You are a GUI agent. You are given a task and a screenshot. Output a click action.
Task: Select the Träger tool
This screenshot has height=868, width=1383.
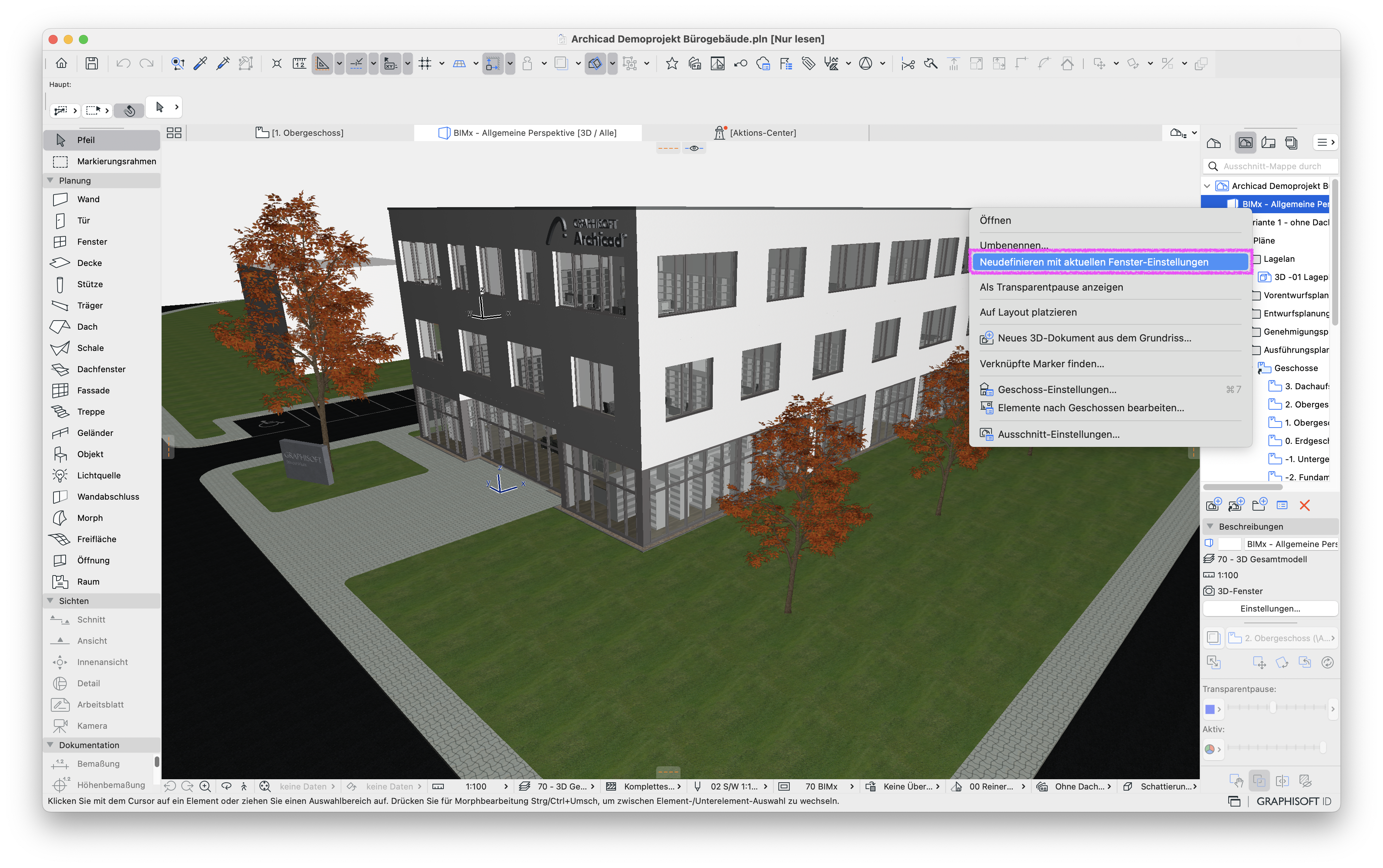(x=102, y=305)
